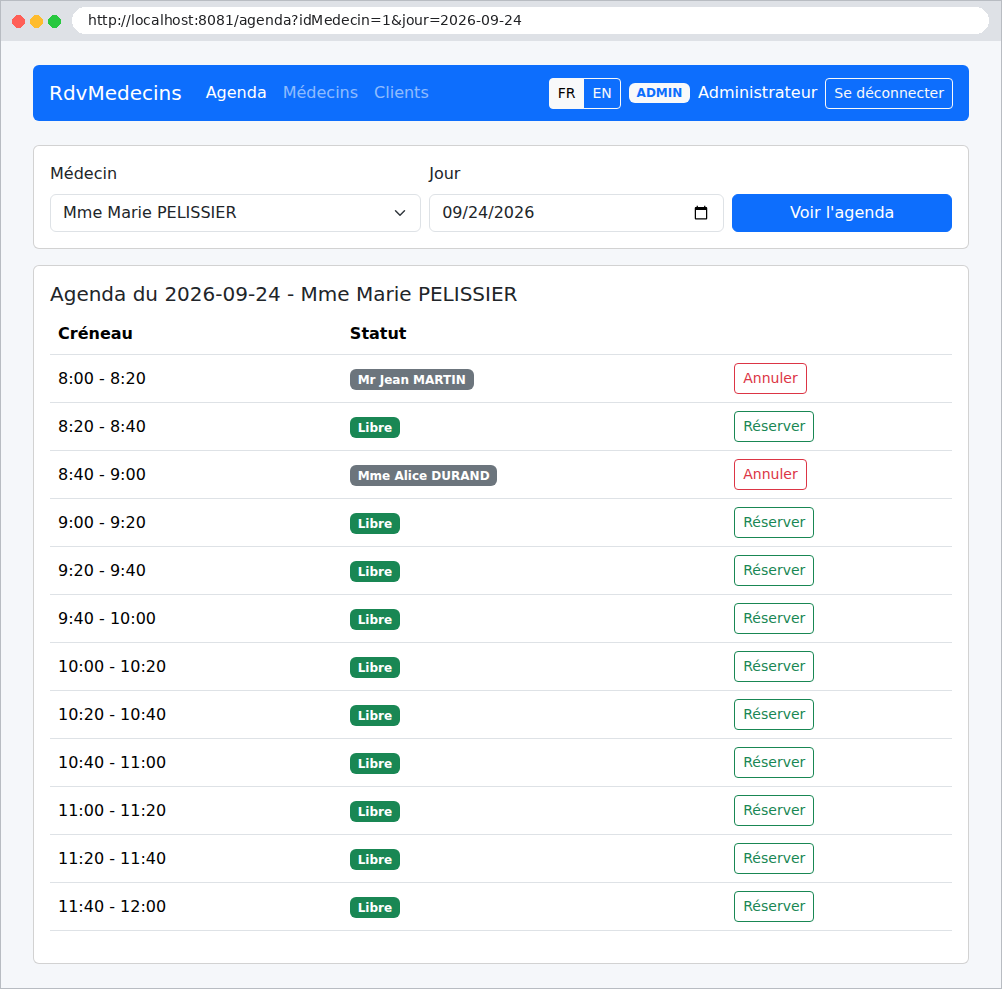Open the Agenda nav item
Viewport: 1002px width, 989px height.
(236, 93)
